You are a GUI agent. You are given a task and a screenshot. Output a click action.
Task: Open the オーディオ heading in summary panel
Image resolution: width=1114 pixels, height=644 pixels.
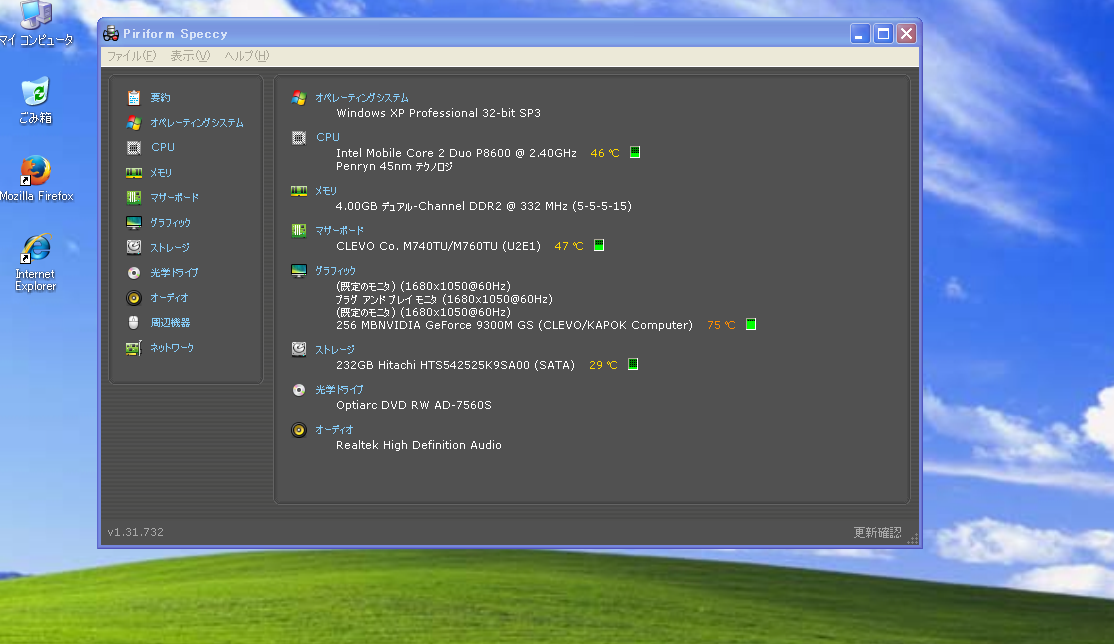click(x=334, y=429)
